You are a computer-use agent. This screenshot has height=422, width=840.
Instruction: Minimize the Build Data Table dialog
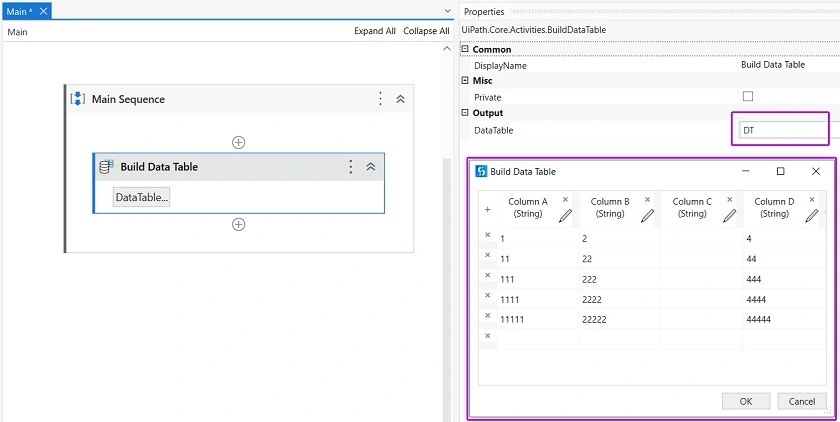point(746,171)
